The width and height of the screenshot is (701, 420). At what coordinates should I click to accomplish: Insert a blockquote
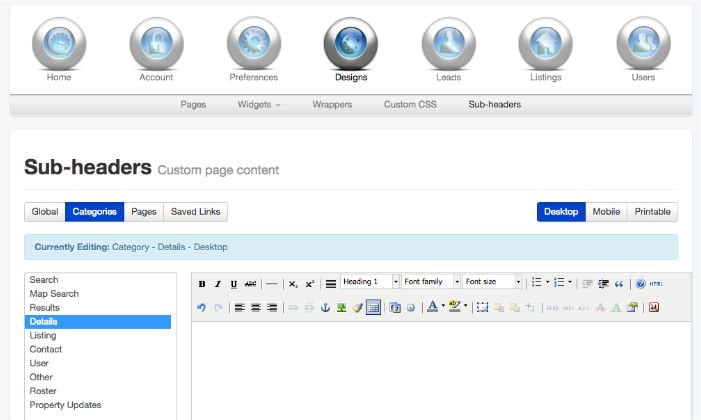[x=619, y=284]
